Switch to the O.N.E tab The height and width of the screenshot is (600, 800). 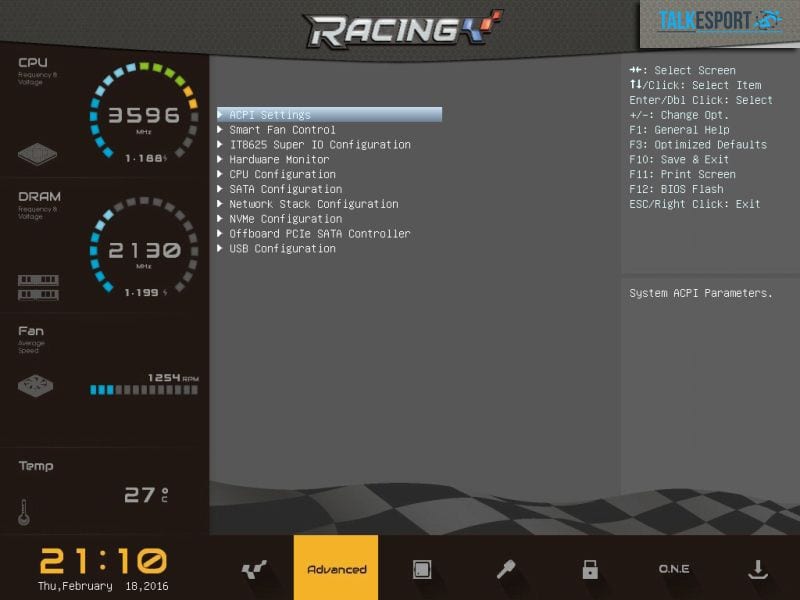point(673,569)
